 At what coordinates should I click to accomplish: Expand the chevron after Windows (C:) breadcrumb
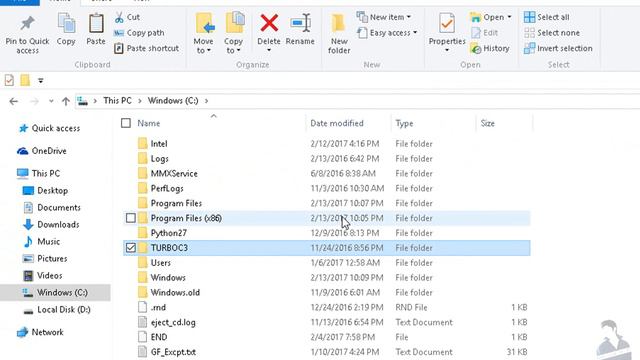tap(207, 101)
